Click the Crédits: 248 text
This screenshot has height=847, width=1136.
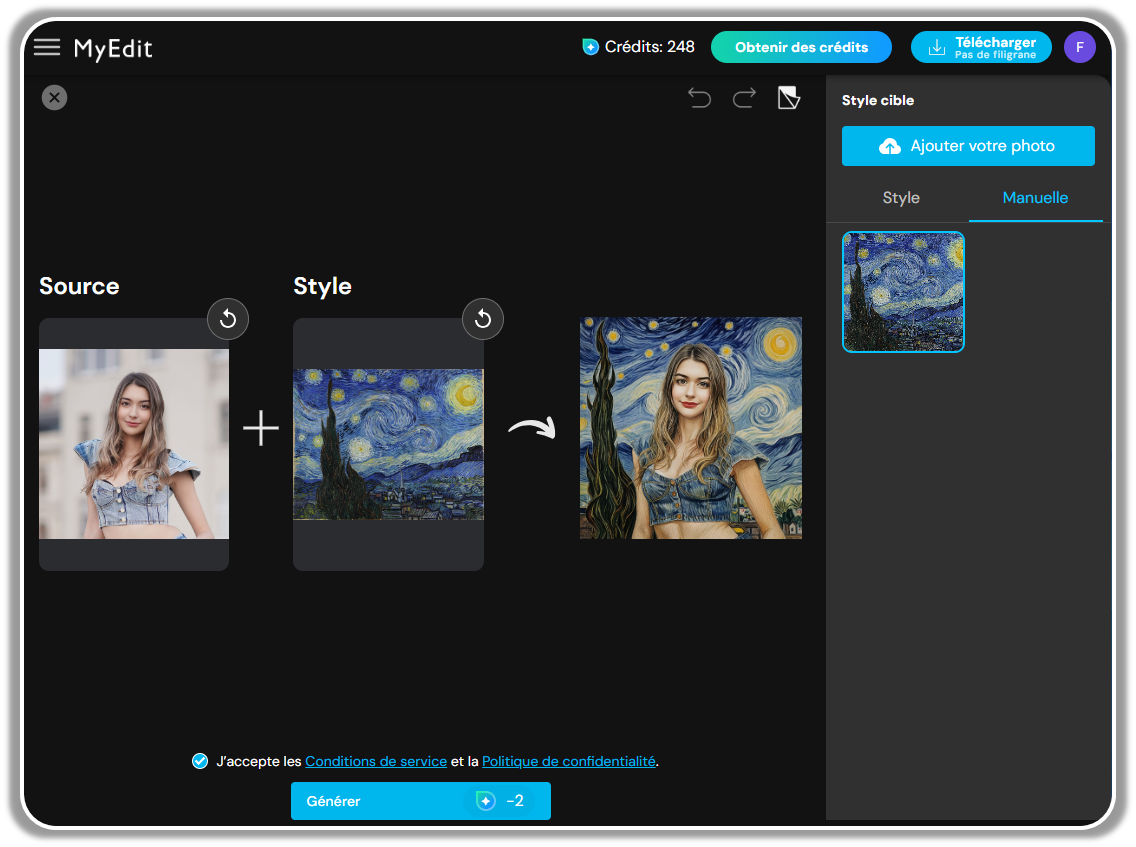(x=649, y=47)
